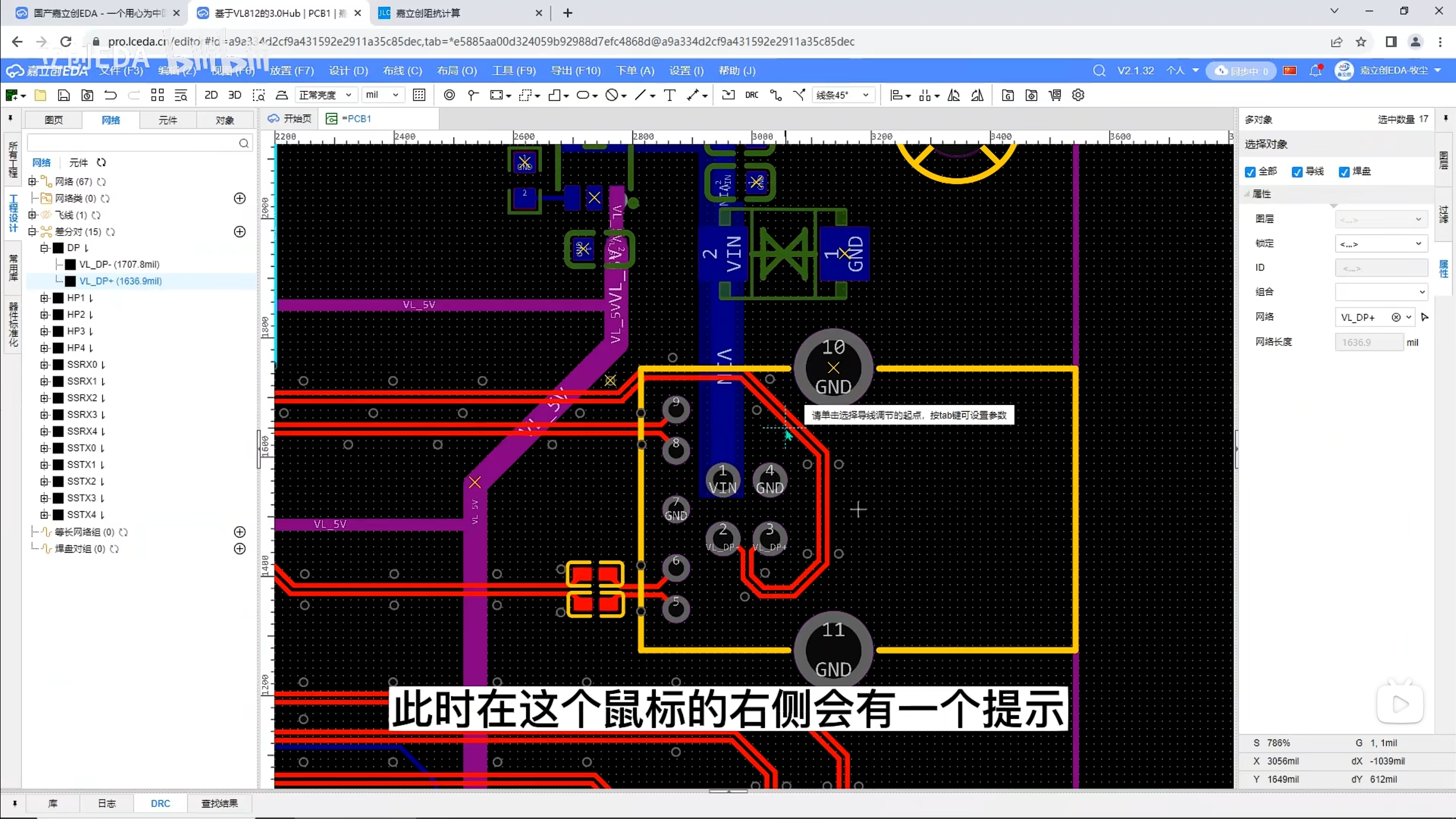Click the DRC bottom panel tab

pos(160,803)
